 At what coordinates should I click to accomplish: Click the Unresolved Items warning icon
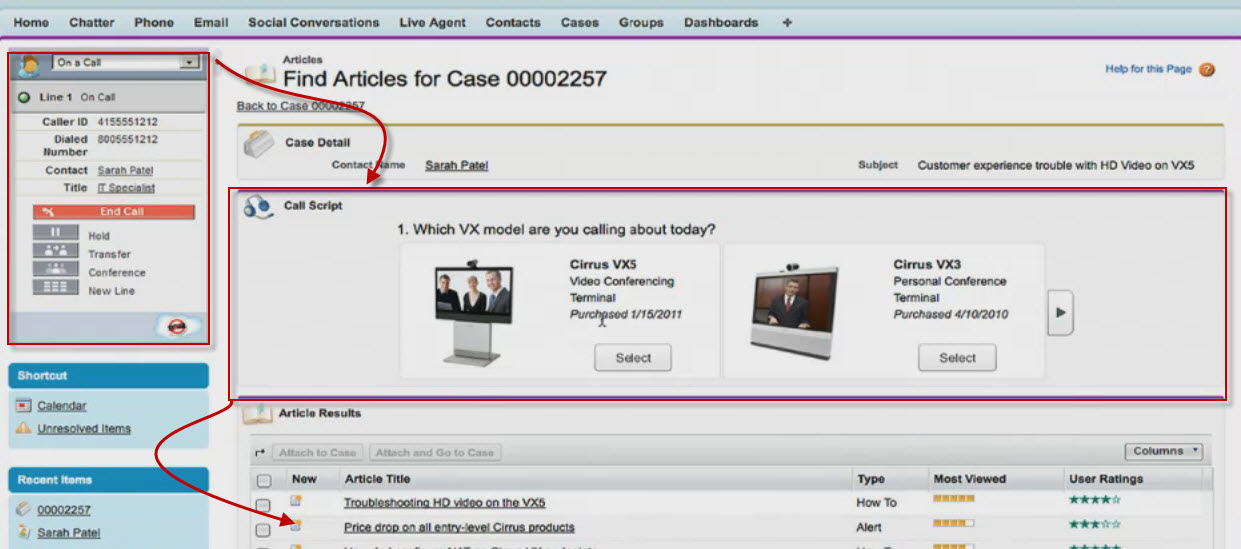click(x=24, y=429)
